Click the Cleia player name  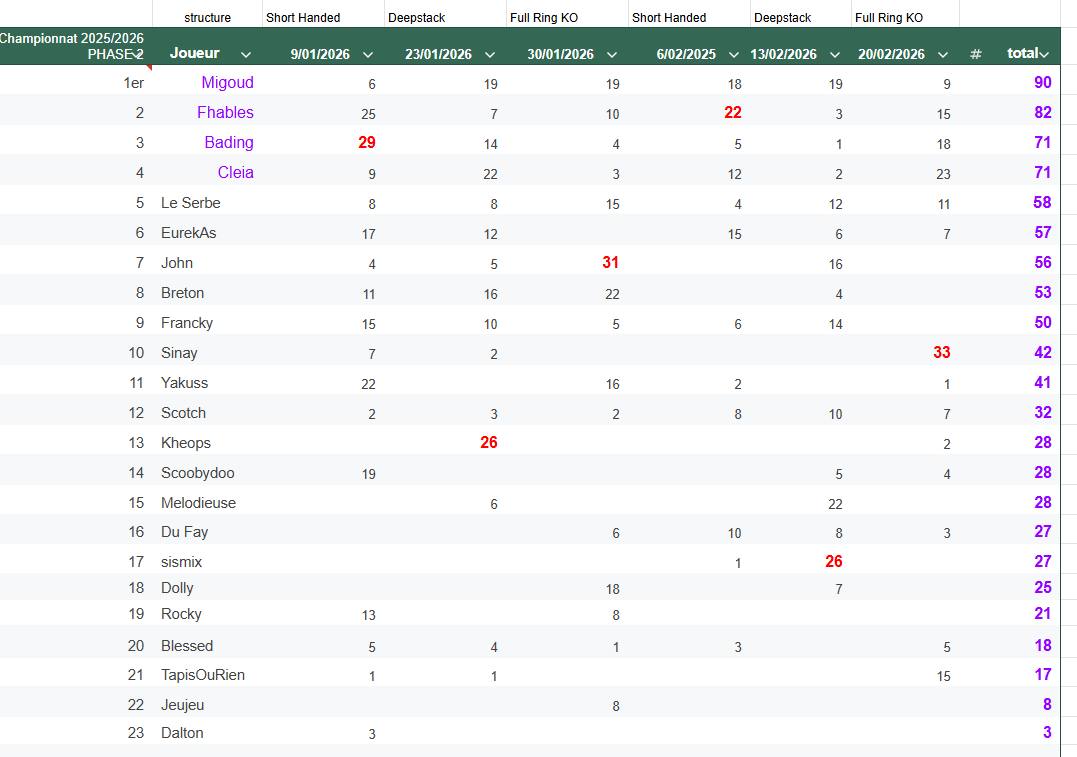235,172
